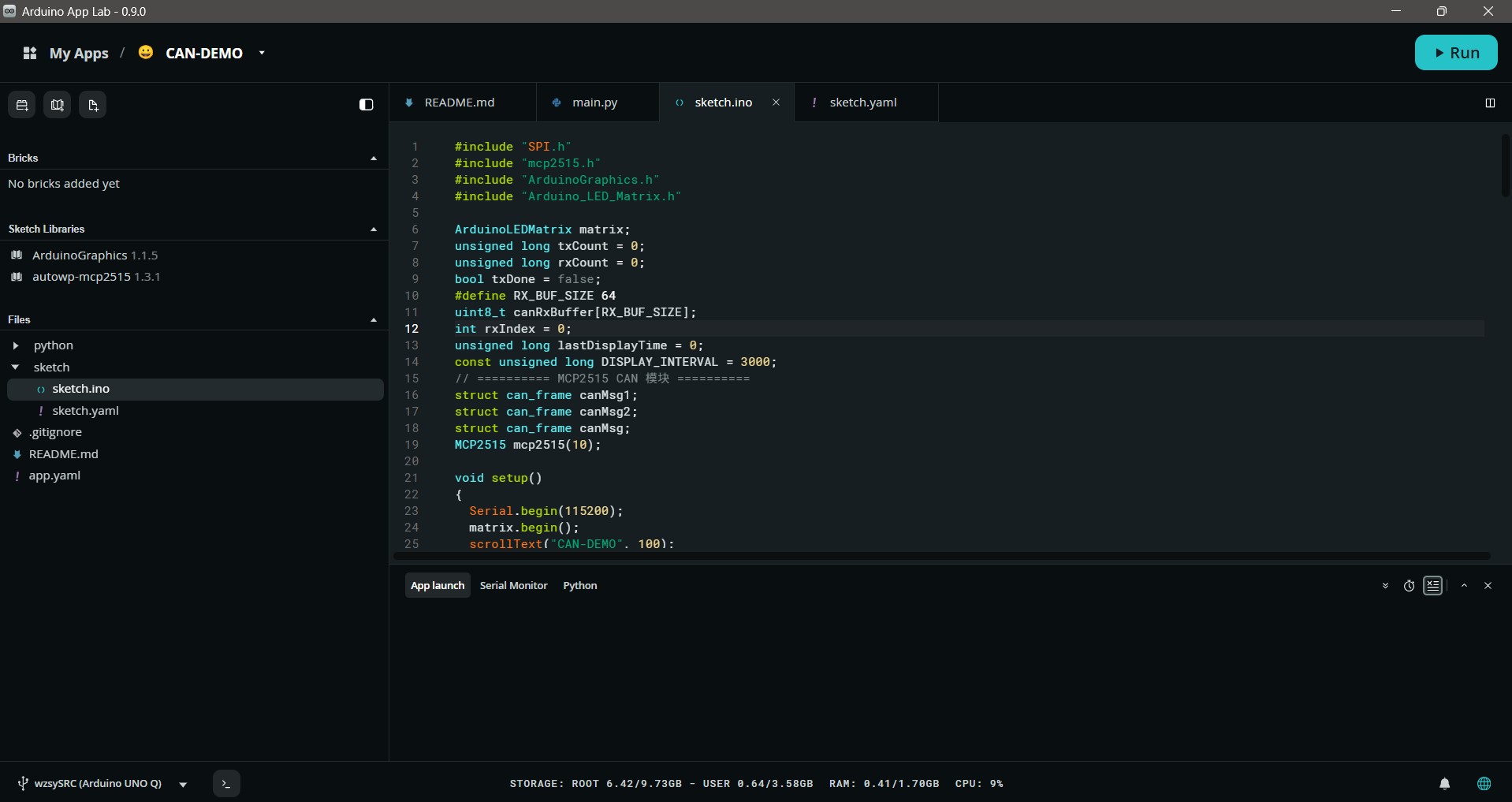
Task: Open the terminal from the status bar
Action: (226, 784)
